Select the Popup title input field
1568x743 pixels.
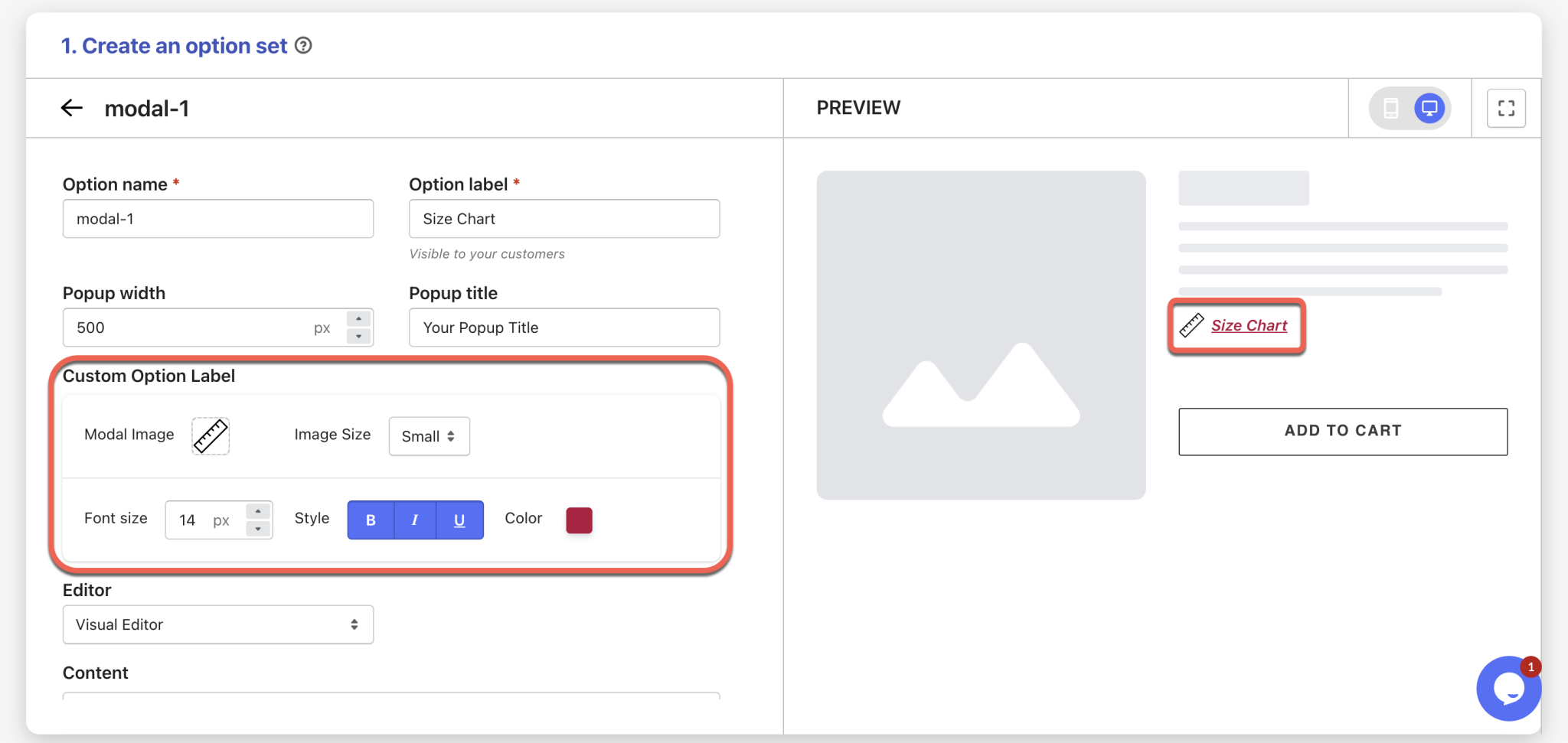coord(563,328)
